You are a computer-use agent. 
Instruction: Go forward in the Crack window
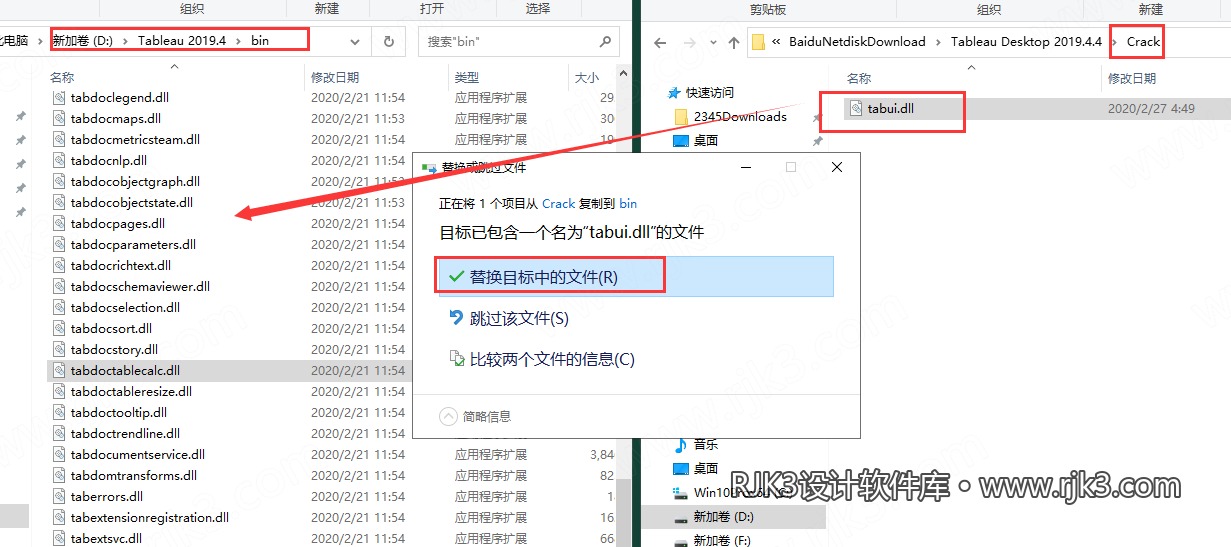point(688,42)
